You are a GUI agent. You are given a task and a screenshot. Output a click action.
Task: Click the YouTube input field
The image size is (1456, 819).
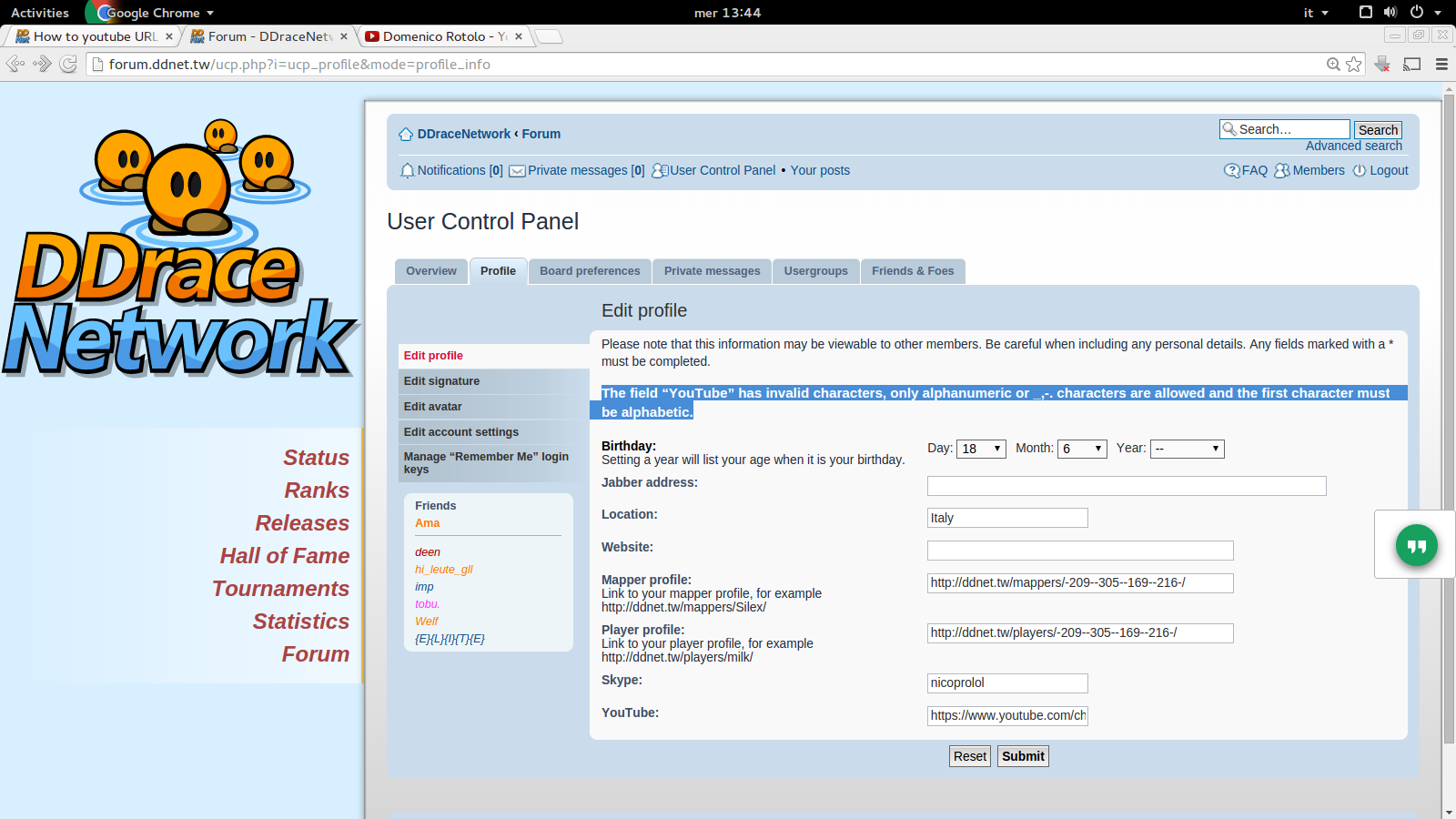pos(1007,716)
